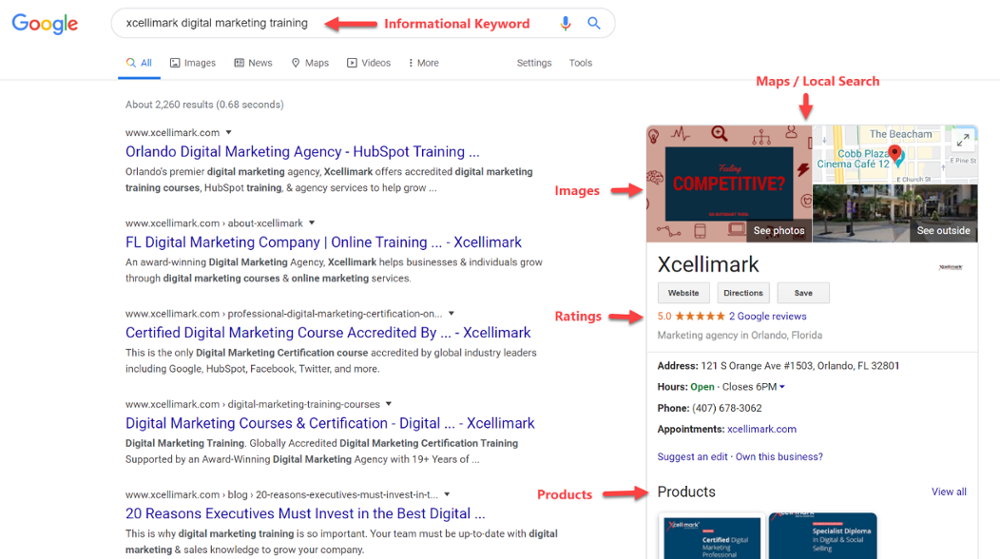Expand the hours dropdown next to Closes 6PM
This screenshot has height=559, width=1000.
(x=782, y=387)
